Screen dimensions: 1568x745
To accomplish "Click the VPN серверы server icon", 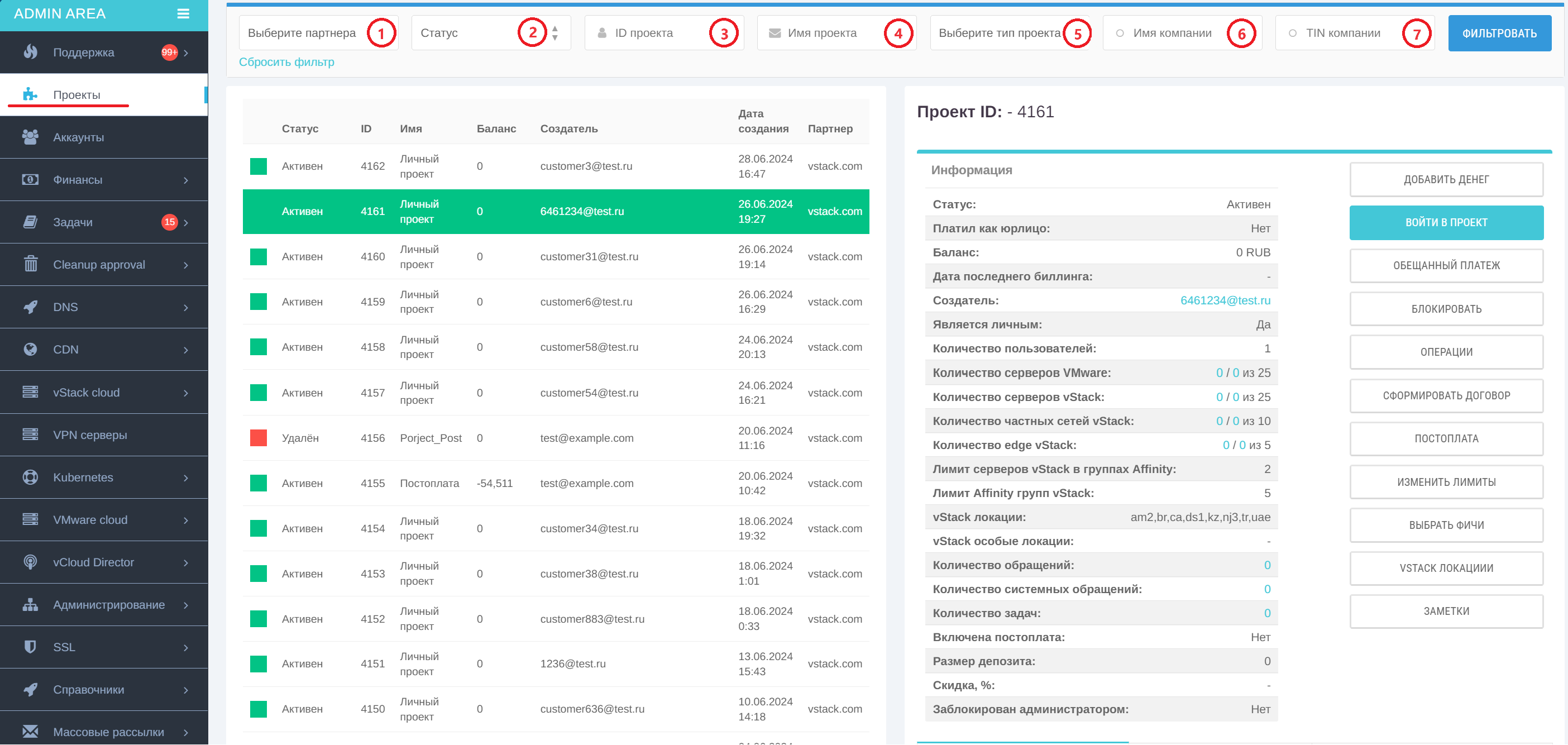I will click(30, 434).
